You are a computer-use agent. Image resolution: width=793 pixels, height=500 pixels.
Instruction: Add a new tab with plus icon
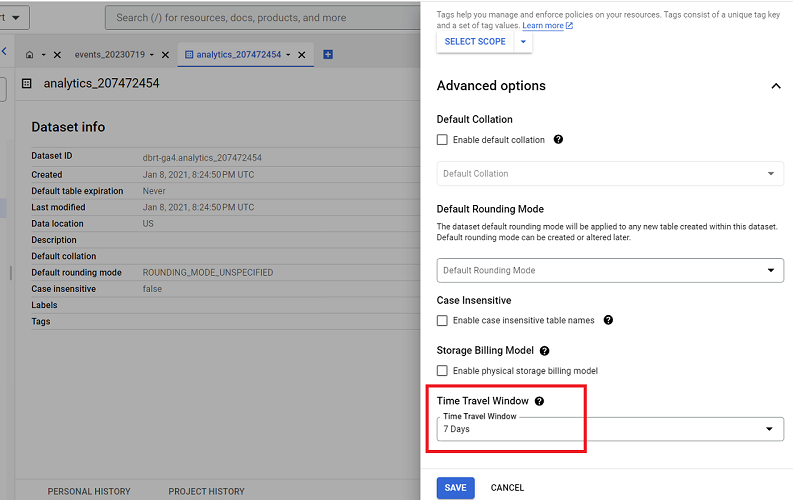(x=328, y=55)
